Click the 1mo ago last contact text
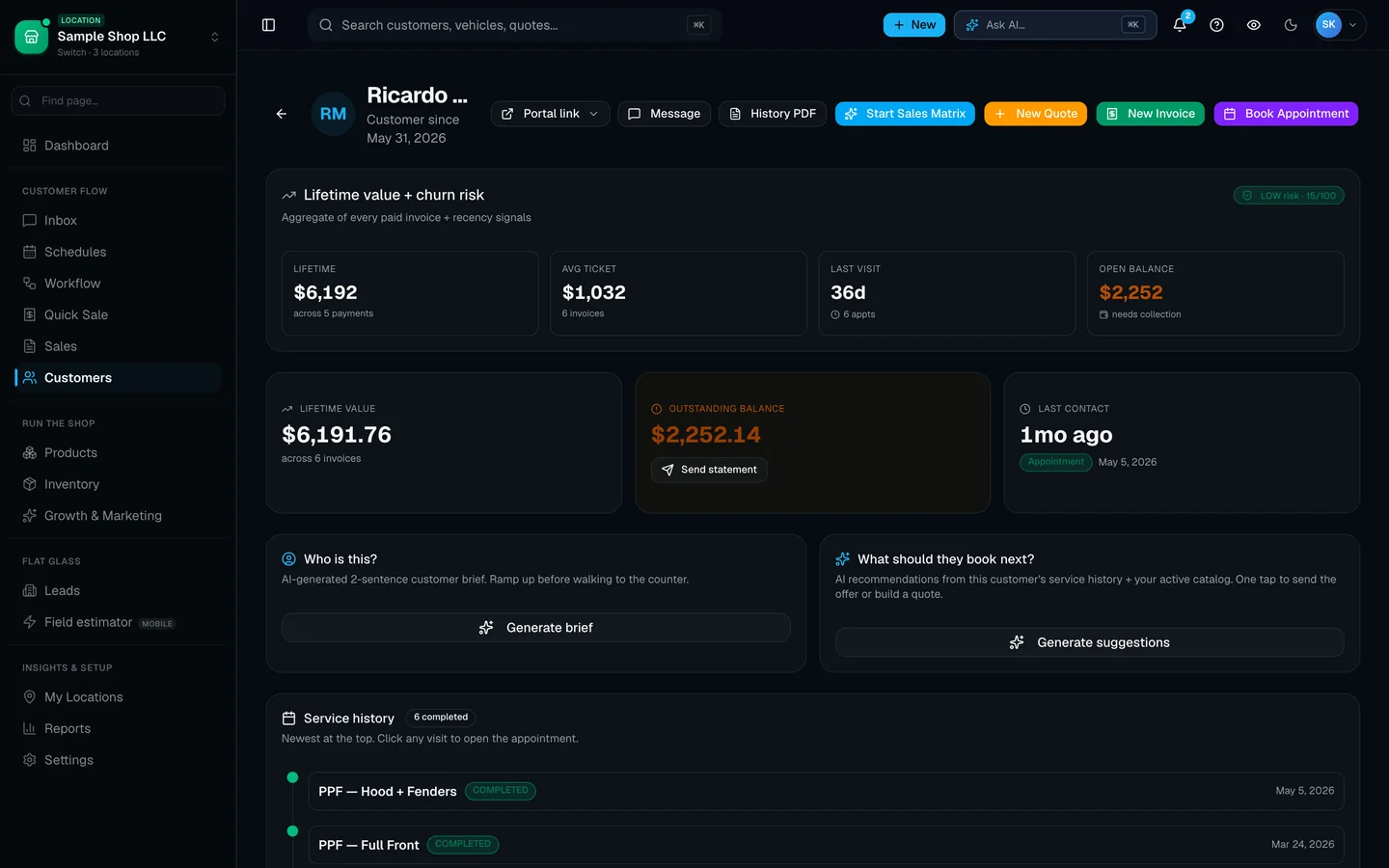Image resolution: width=1389 pixels, height=868 pixels. pos(1066,435)
